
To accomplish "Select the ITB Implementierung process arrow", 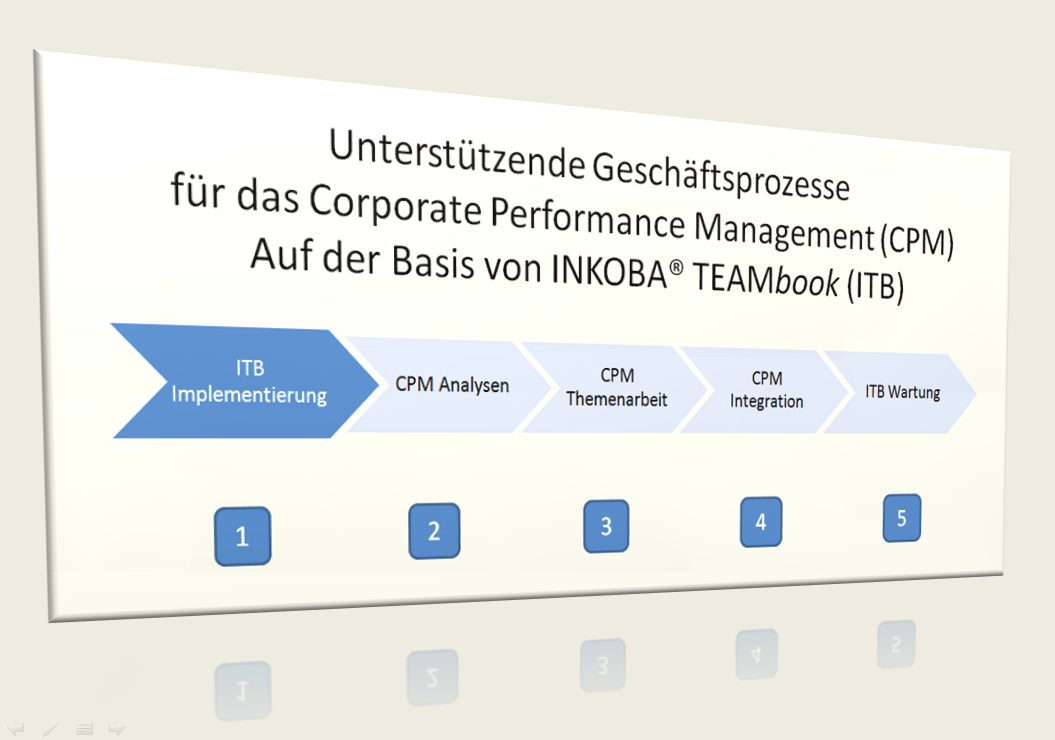I will [245, 381].
